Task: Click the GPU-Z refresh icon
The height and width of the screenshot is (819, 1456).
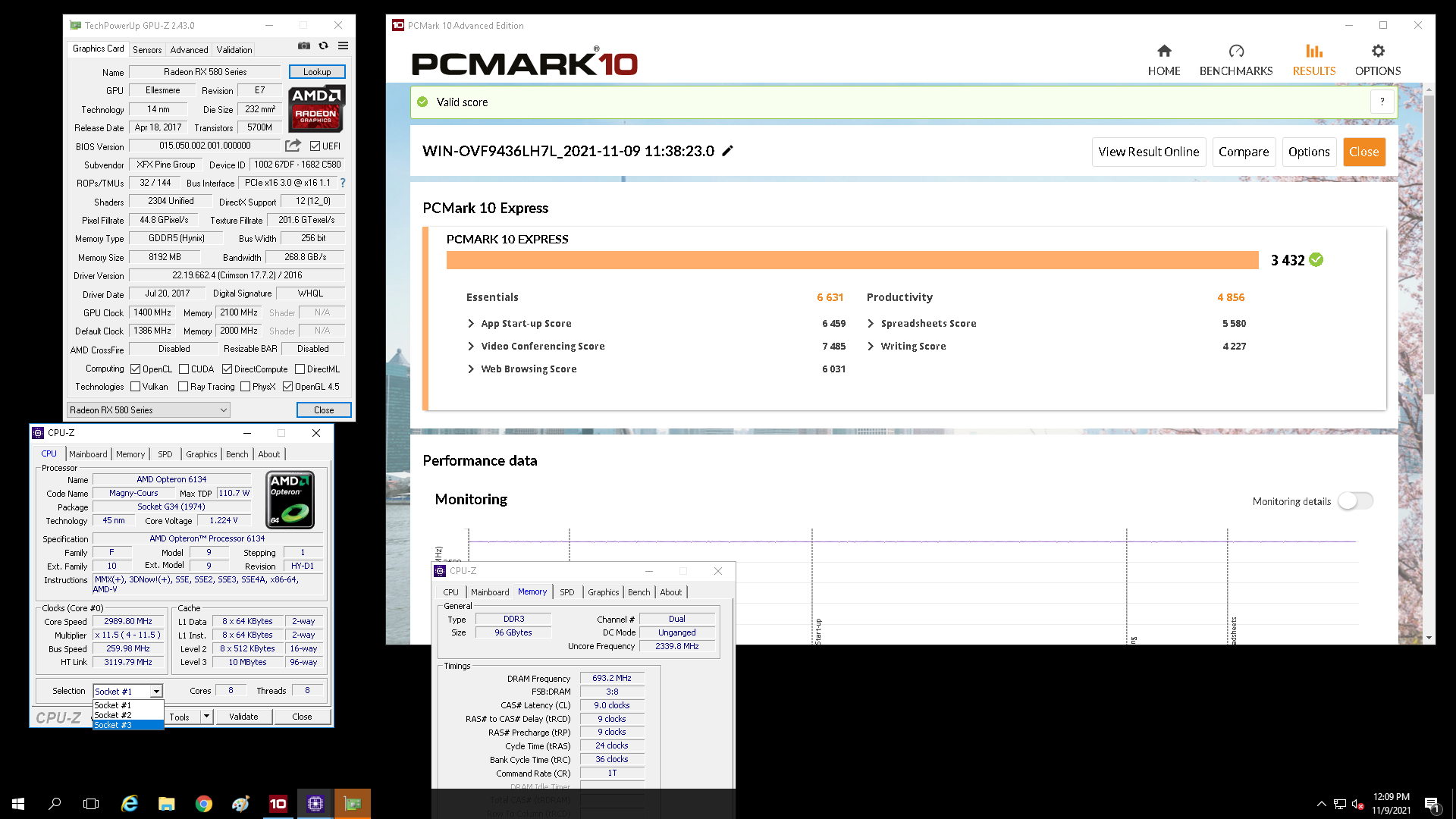Action: click(324, 46)
